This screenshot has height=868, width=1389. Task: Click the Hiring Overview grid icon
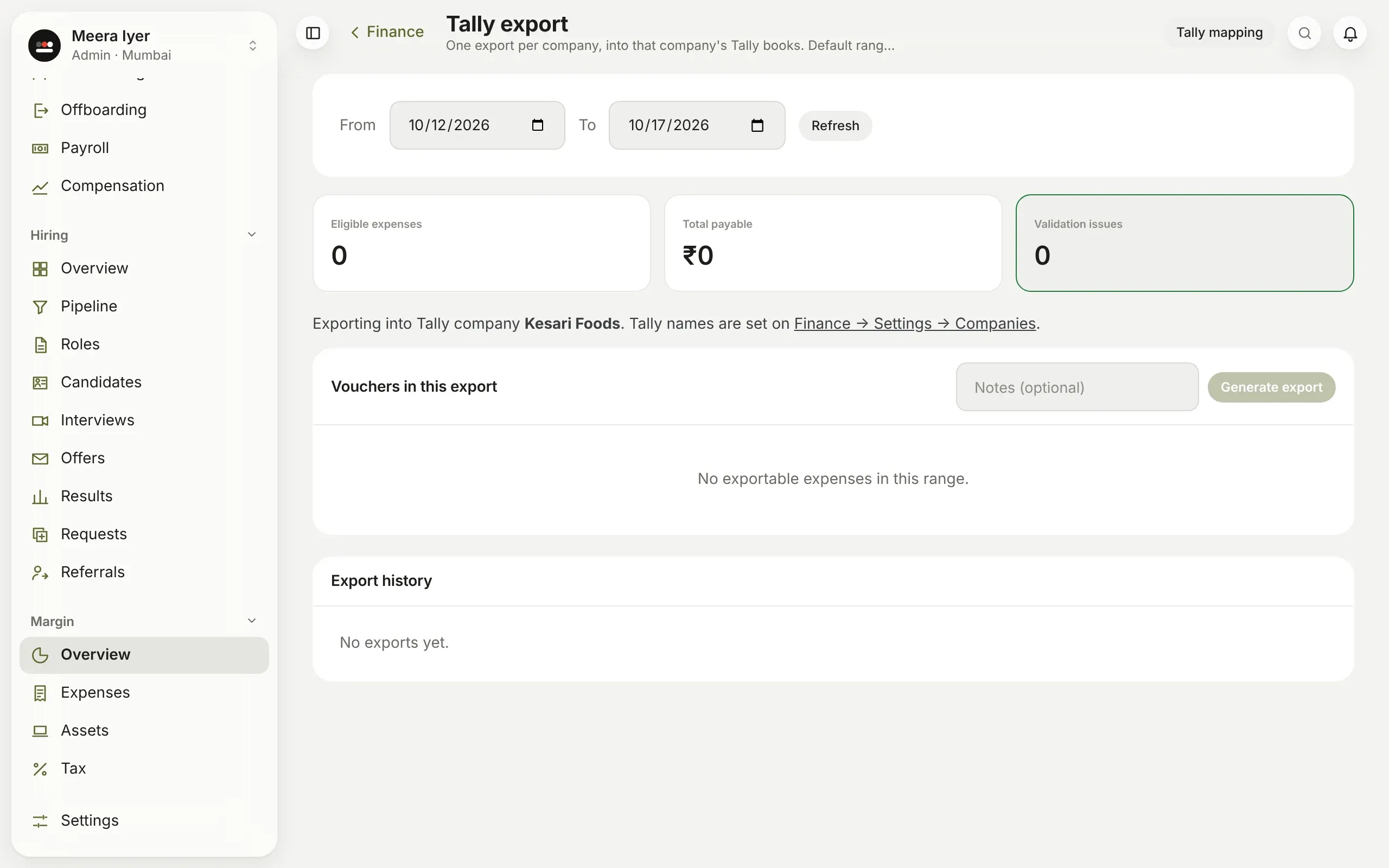[x=40, y=269]
